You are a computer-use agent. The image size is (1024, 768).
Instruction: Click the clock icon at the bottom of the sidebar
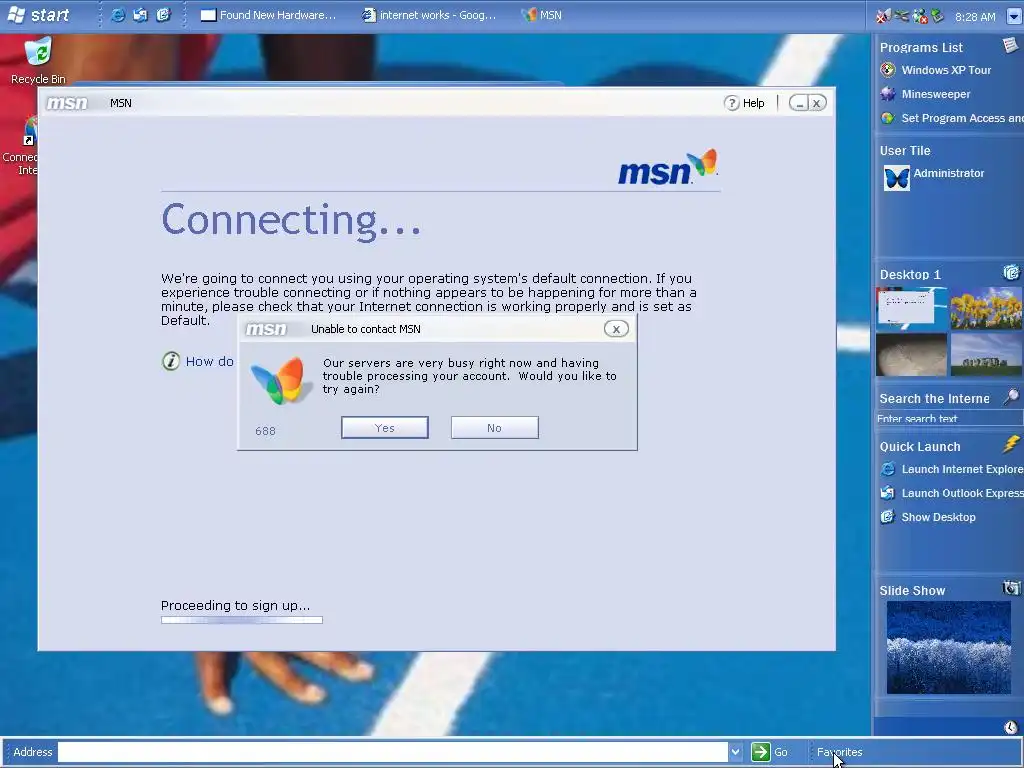point(1011,727)
